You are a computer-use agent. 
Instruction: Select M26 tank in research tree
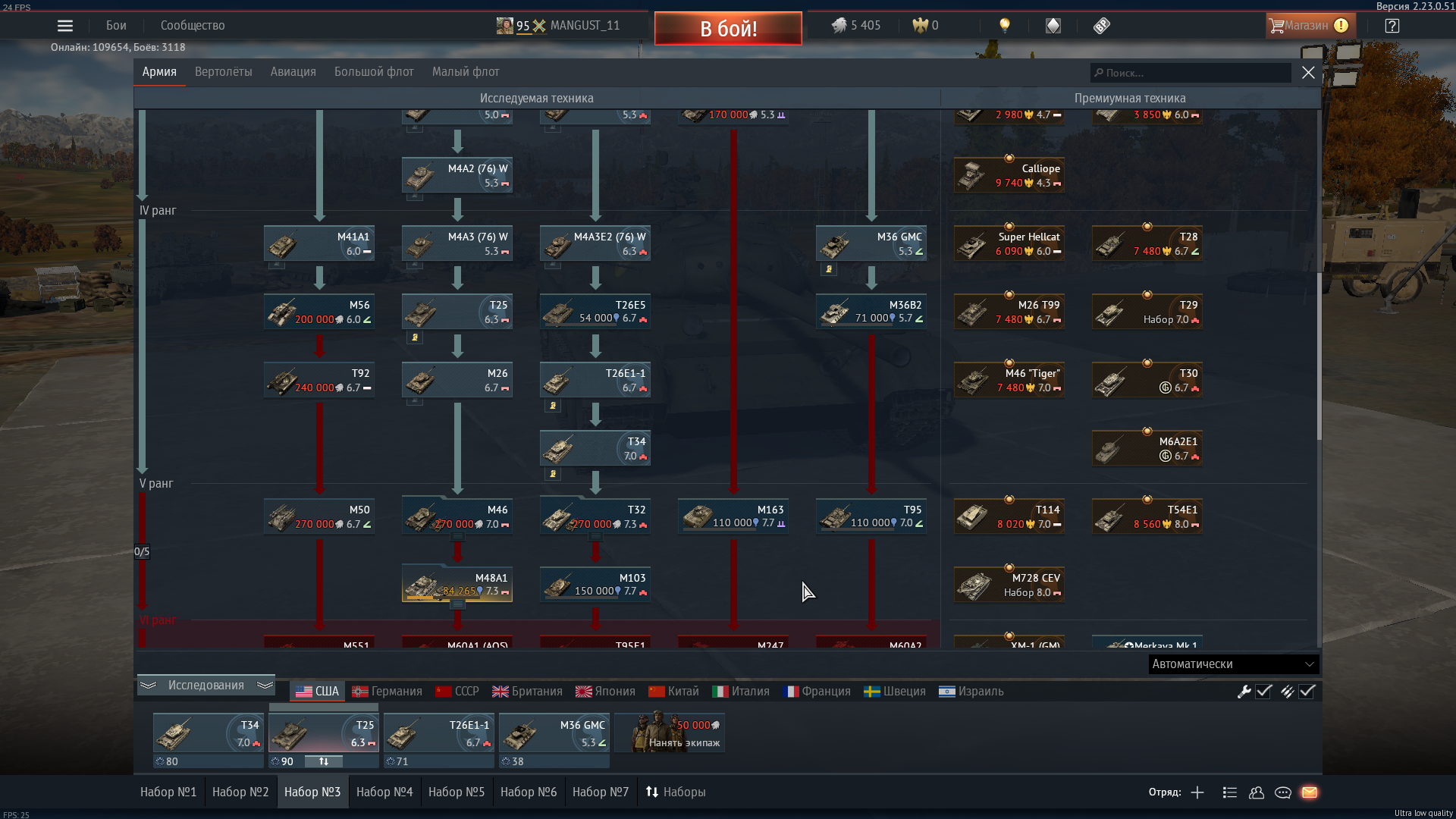pos(457,380)
